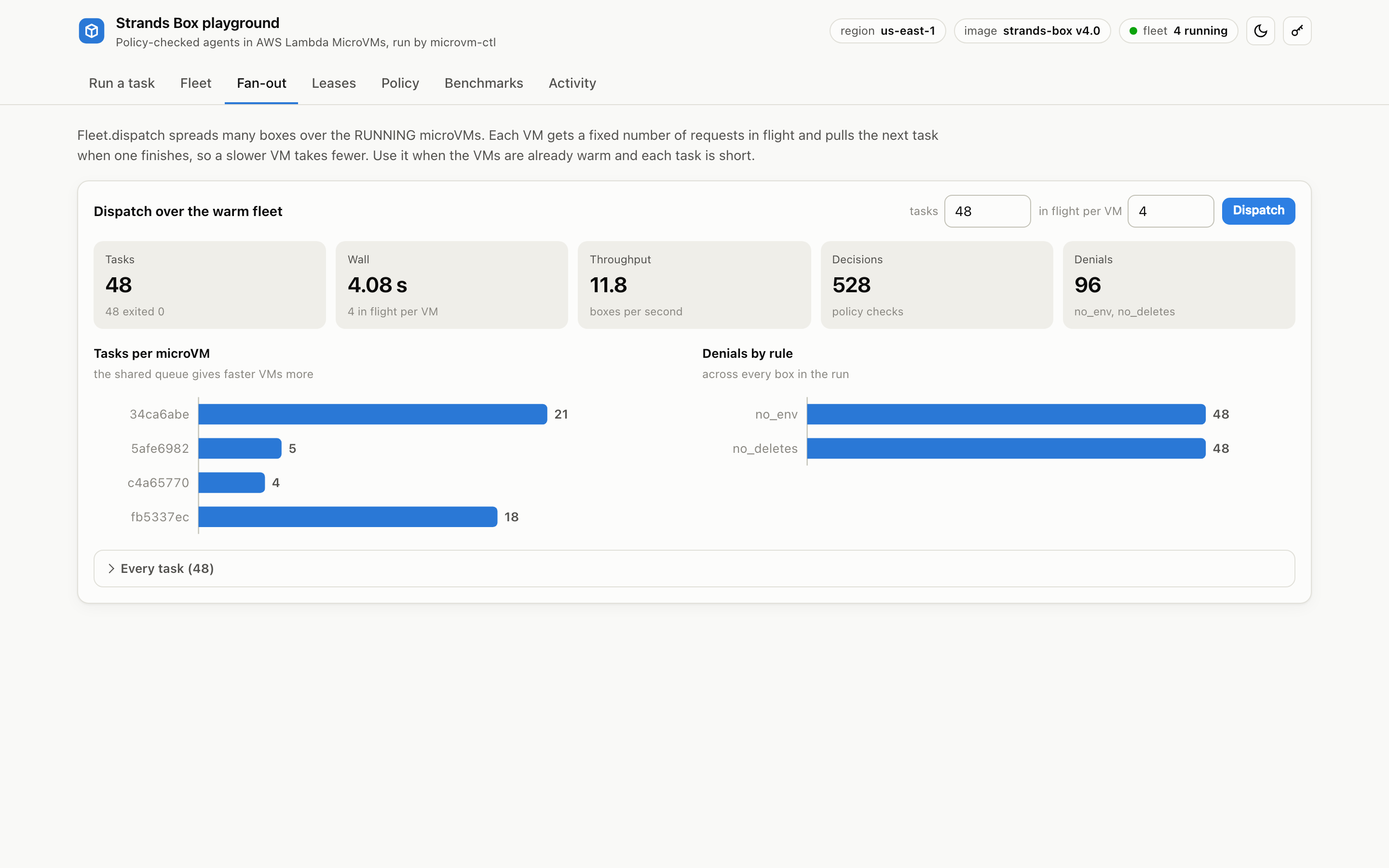Viewport: 1389px width, 868px height.
Task: Click the c4a65770 bar in the chart
Action: [x=231, y=483]
